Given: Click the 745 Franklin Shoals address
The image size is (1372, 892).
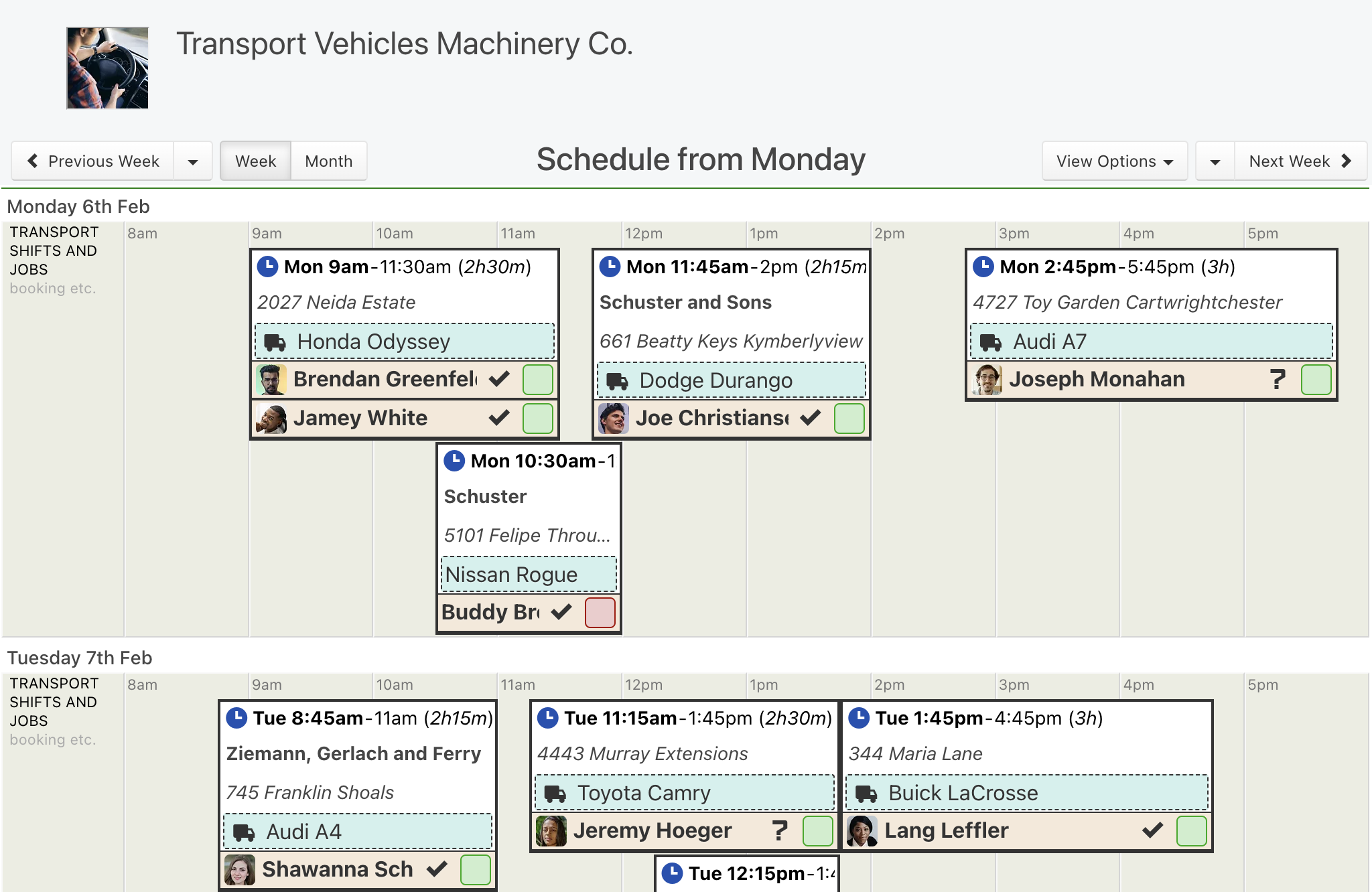Looking at the screenshot, I should click(x=310, y=793).
